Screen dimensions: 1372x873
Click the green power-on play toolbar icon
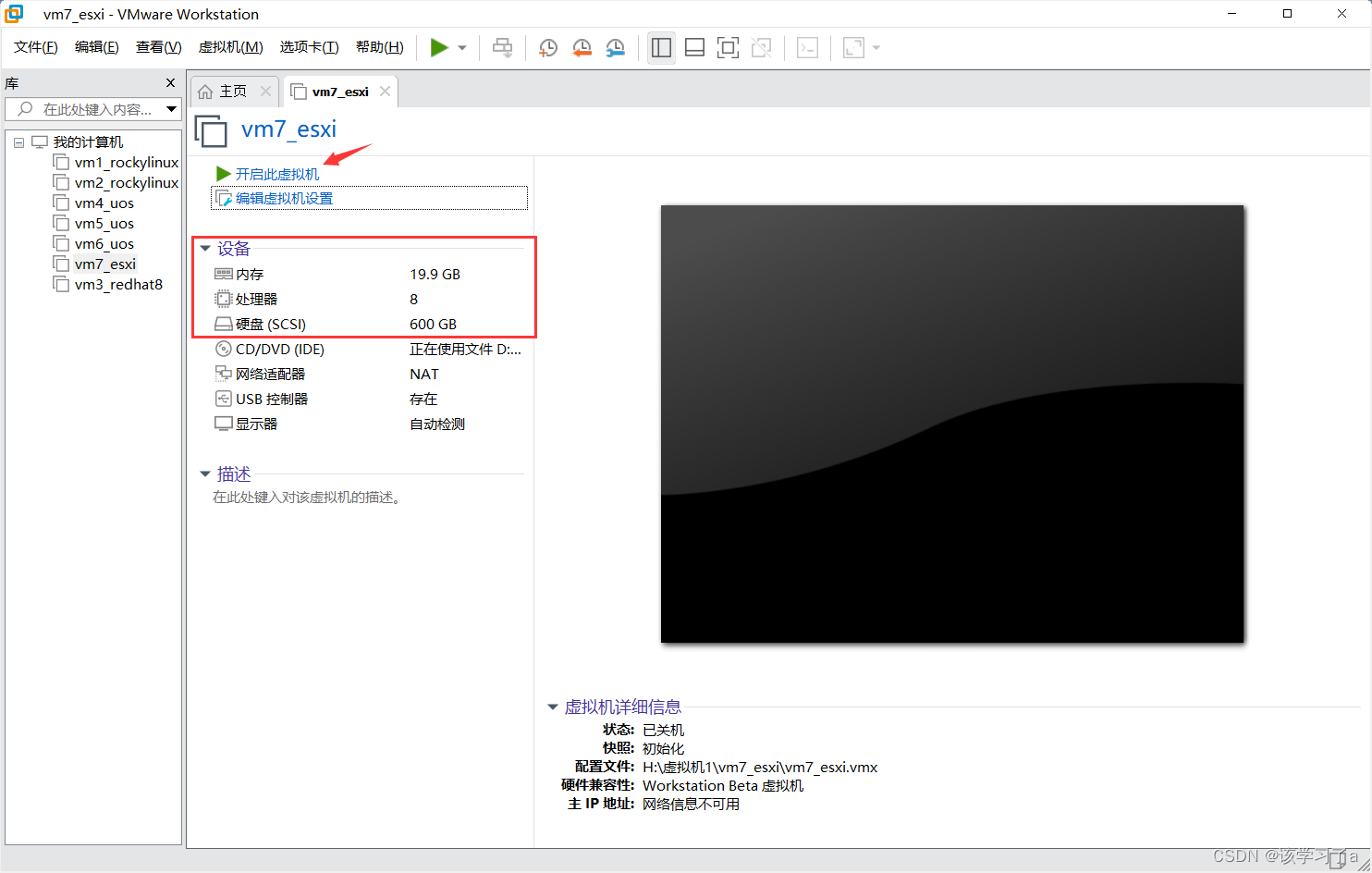click(x=439, y=48)
